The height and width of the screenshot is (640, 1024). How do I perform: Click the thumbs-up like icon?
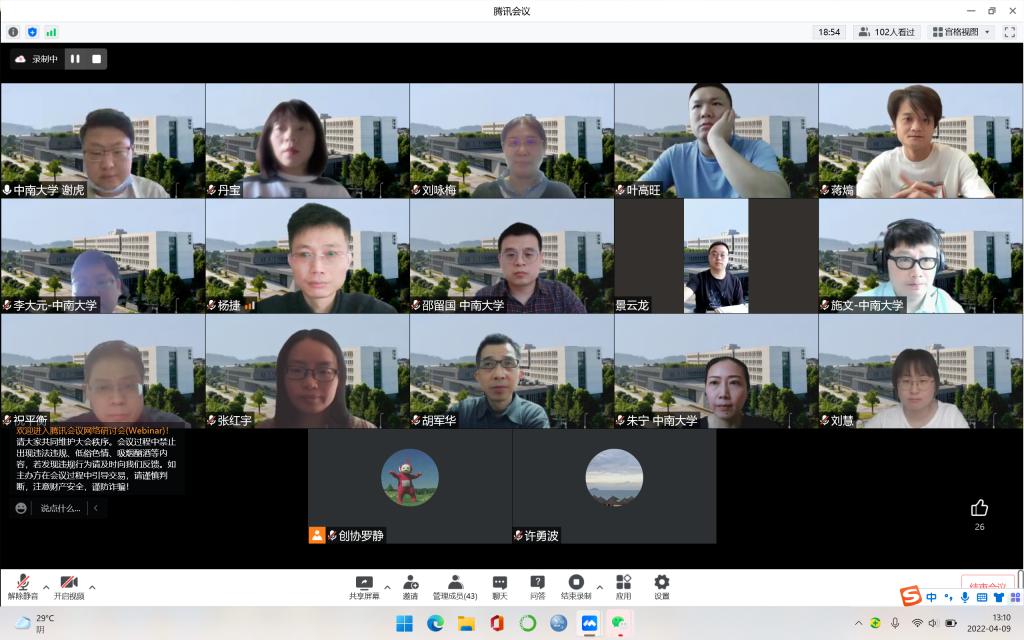pos(979,508)
